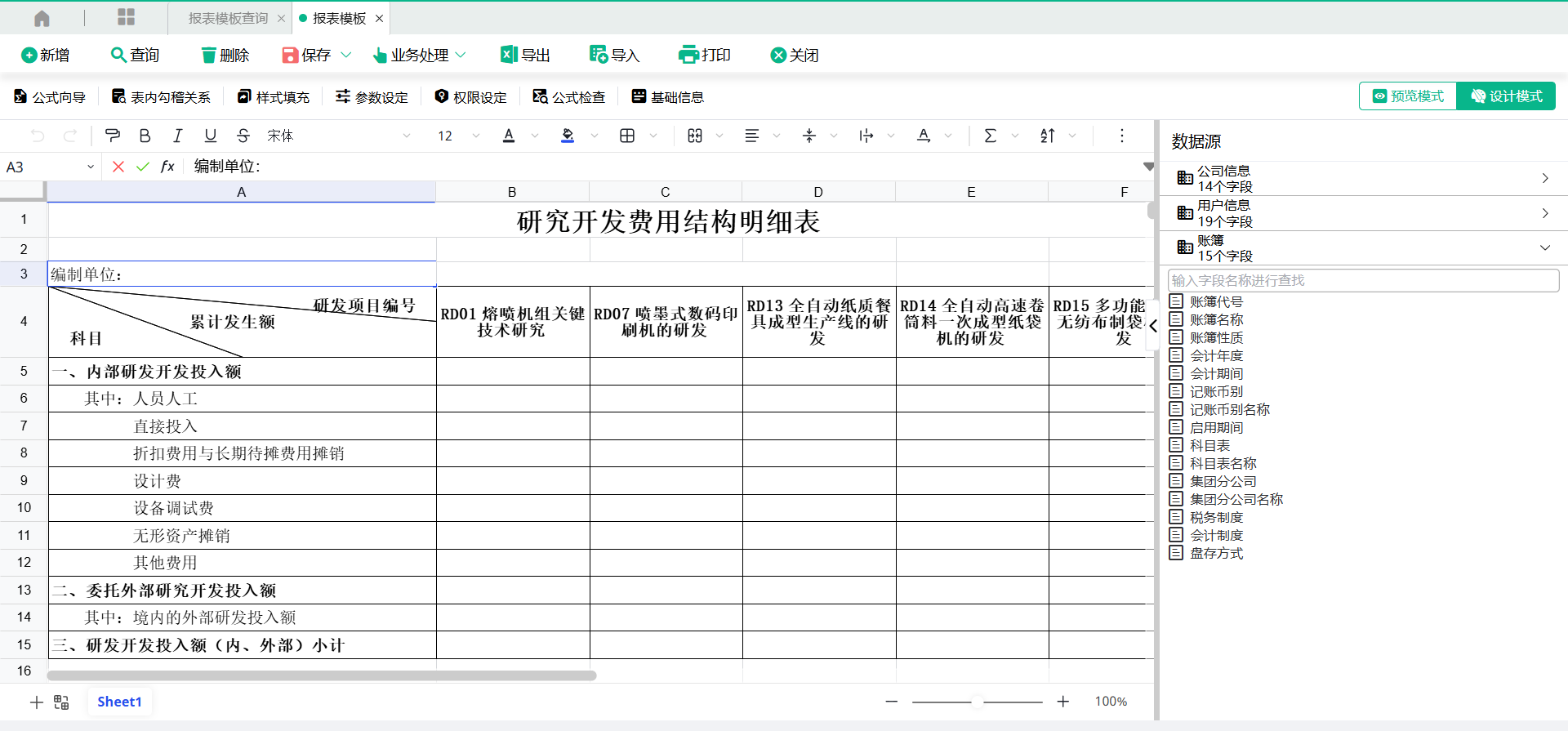
Task: Click the 导出 export button
Action: click(525, 55)
